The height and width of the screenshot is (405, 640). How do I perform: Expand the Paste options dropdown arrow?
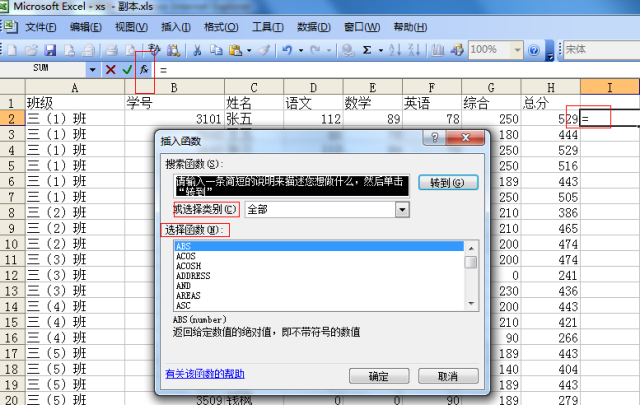[249, 51]
